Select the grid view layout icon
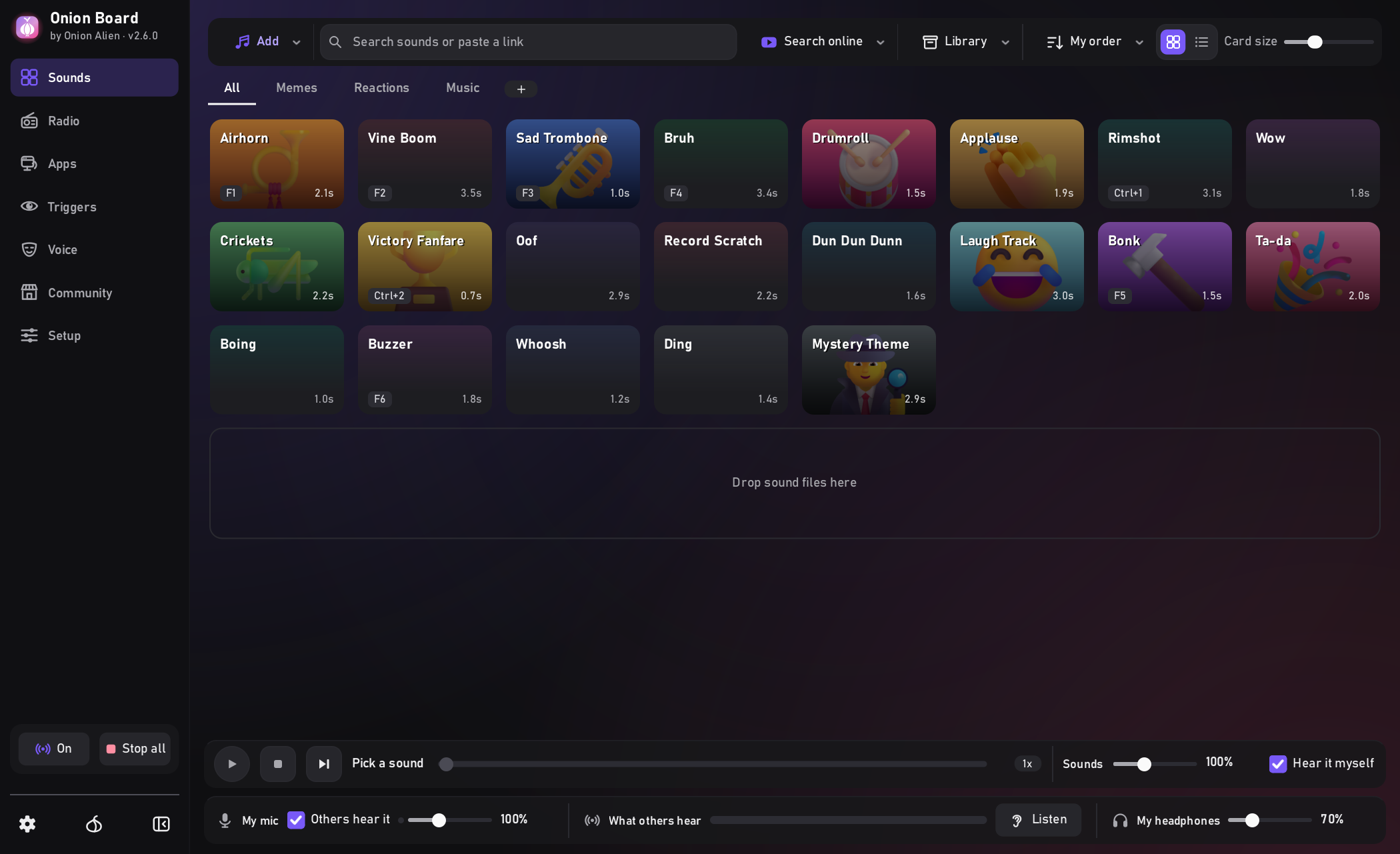Screen dimensions: 1400x854 (x=1173, y=42)
